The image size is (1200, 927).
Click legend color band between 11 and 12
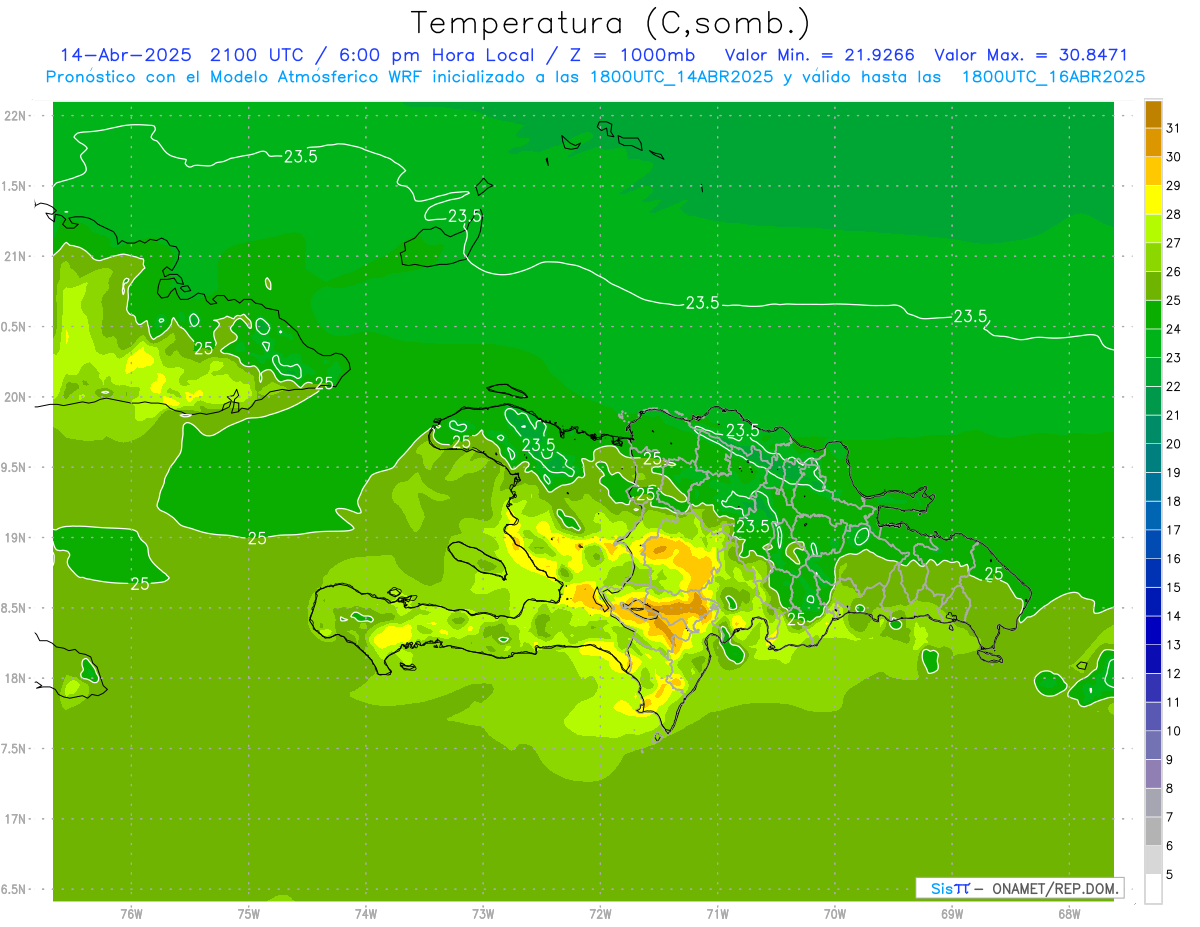[x=1153, y=688]
